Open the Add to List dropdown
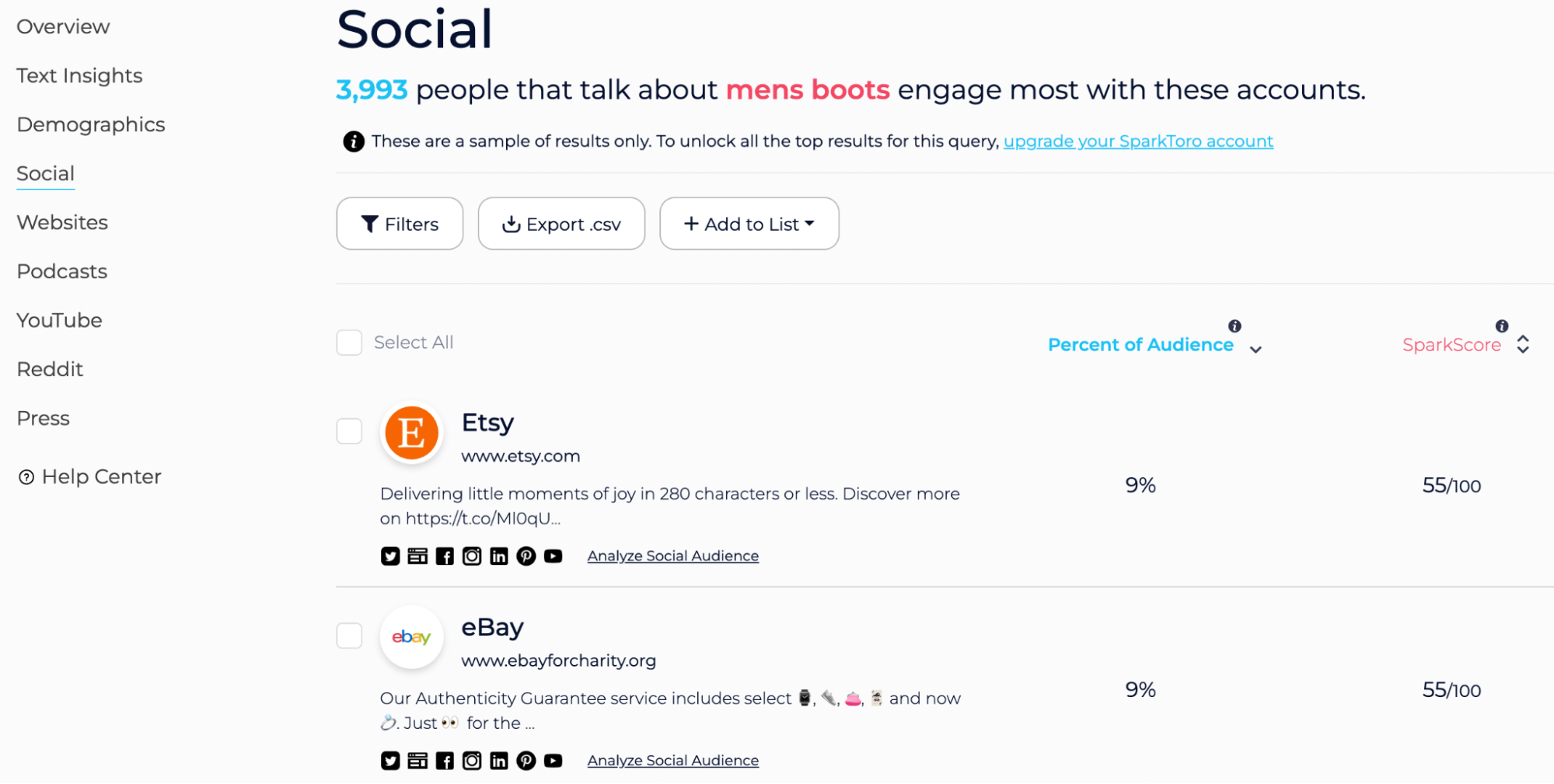This screenshot has width=1554, height=784. click(x=749, y=224)
